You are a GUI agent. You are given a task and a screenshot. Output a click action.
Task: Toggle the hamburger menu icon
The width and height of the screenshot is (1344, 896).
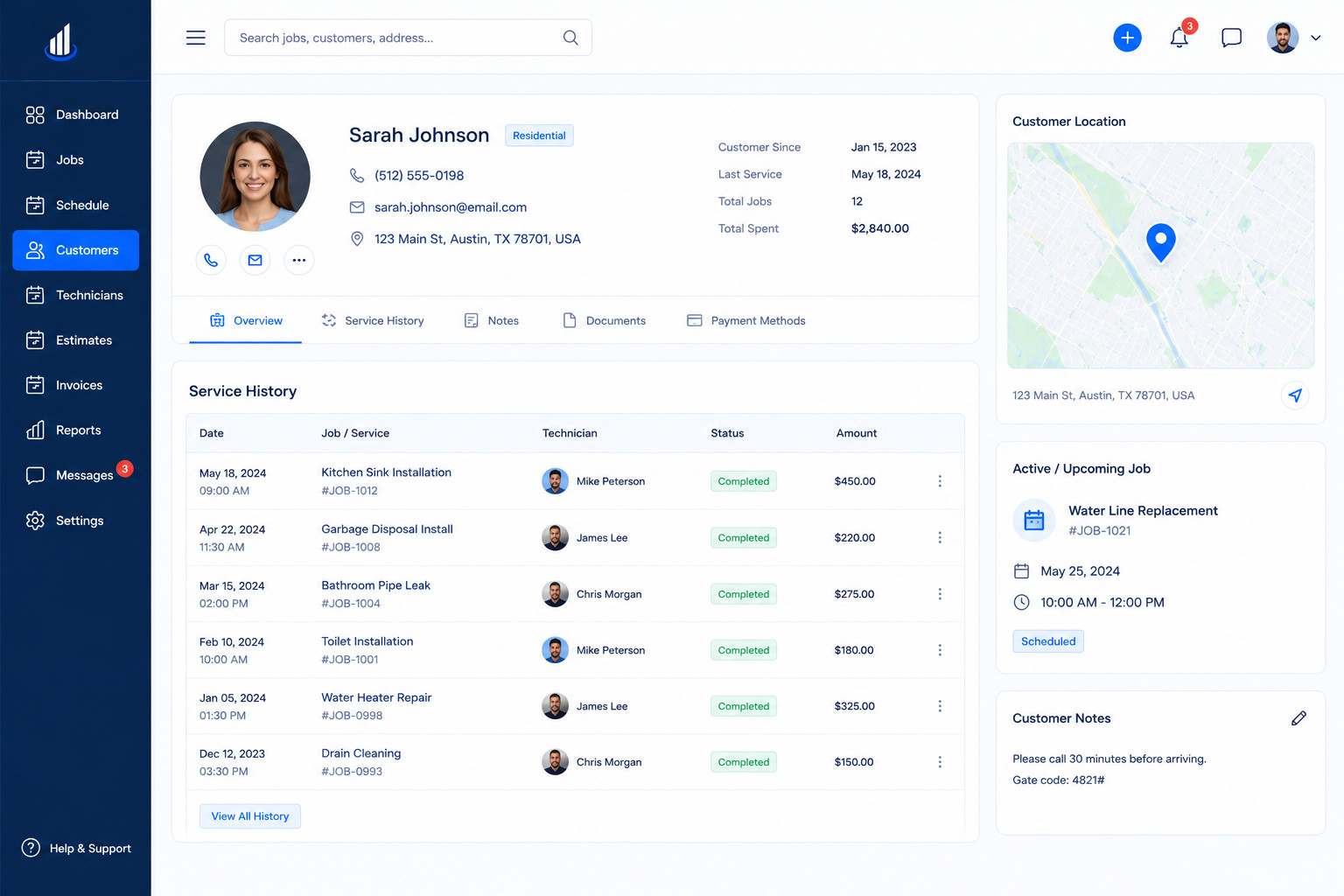click(x=196, y=38)
